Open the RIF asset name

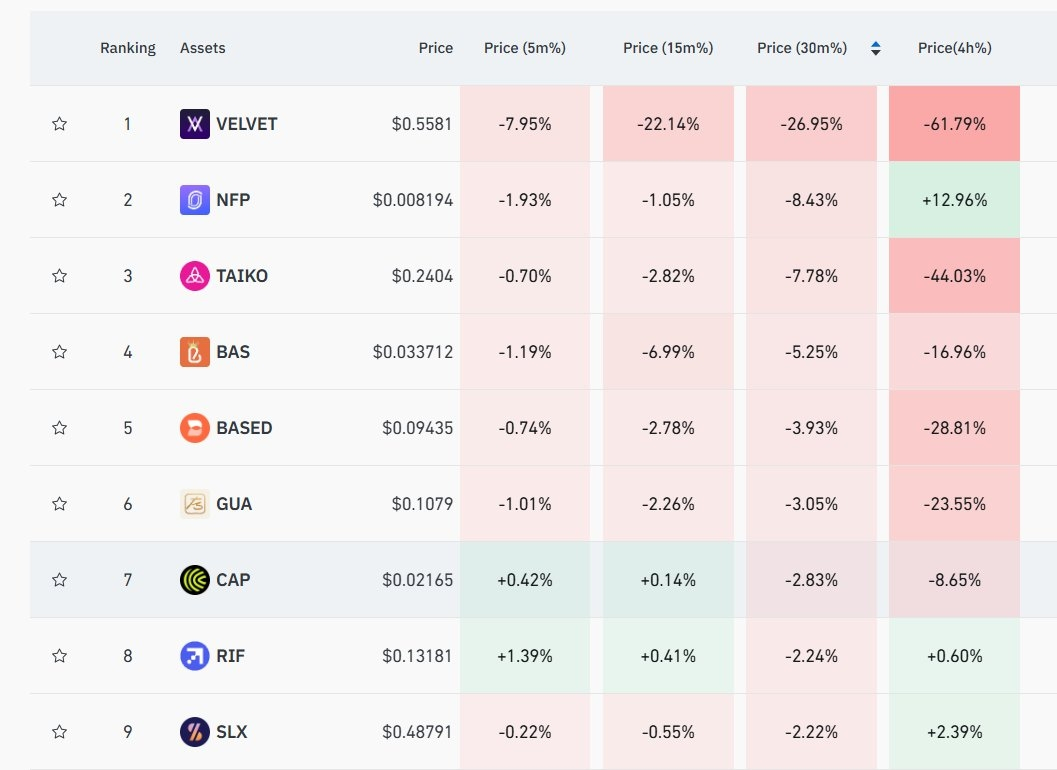[x=231, y=656]
